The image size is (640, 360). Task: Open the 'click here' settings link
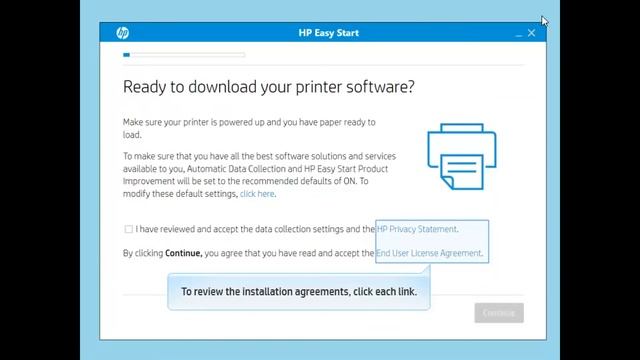[x=257, y=194]
